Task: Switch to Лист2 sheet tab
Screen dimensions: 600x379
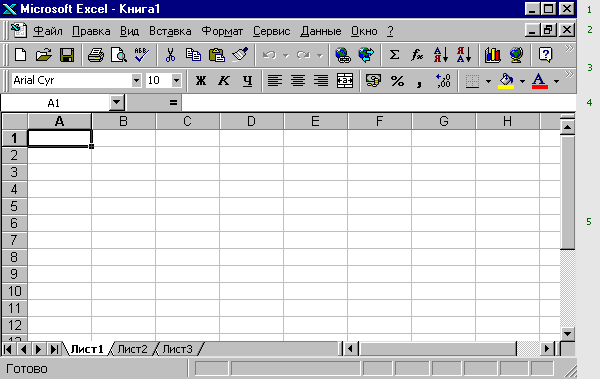Action: tap(132, 349)
